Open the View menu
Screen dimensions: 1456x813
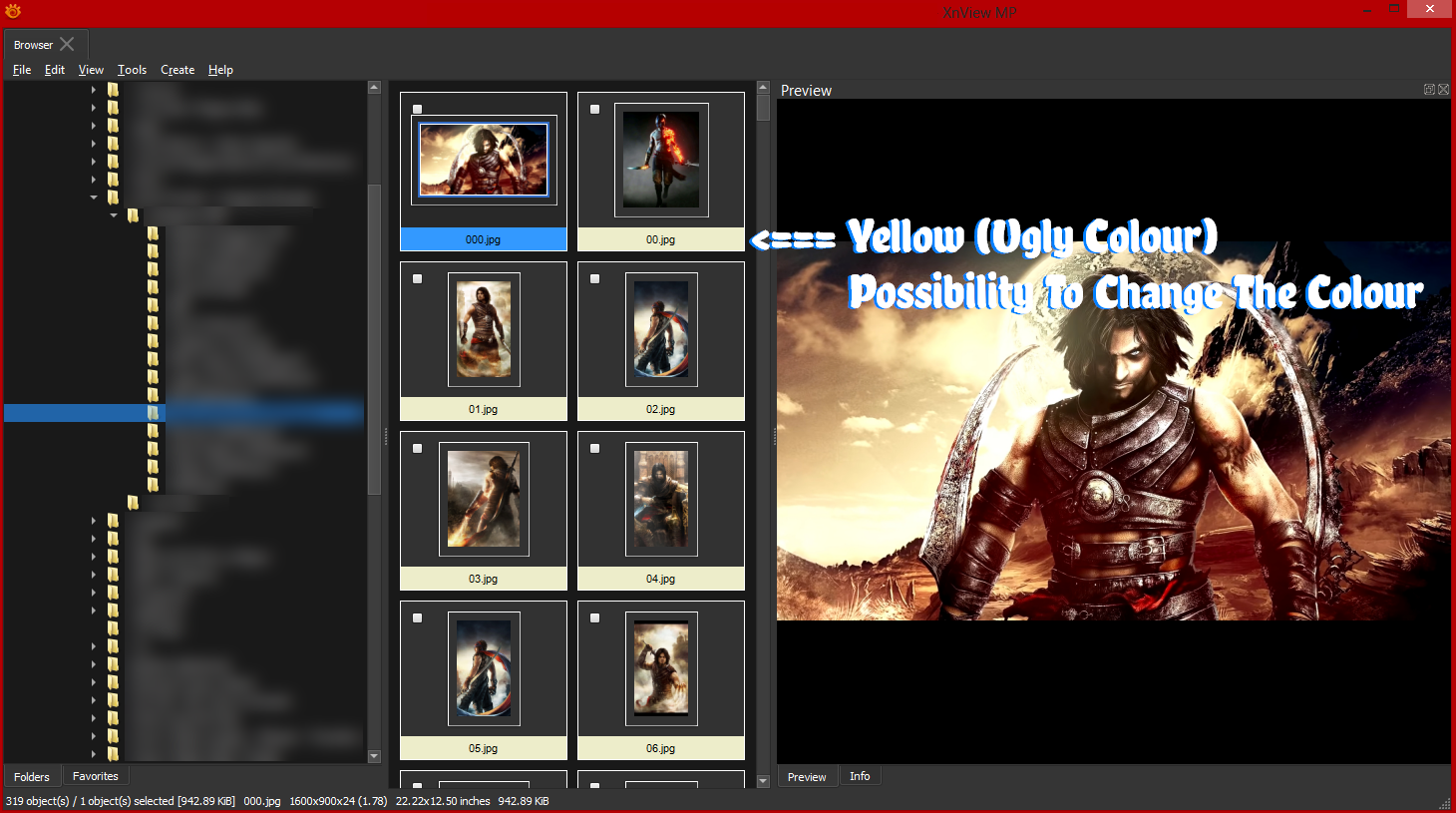[91, 70]
